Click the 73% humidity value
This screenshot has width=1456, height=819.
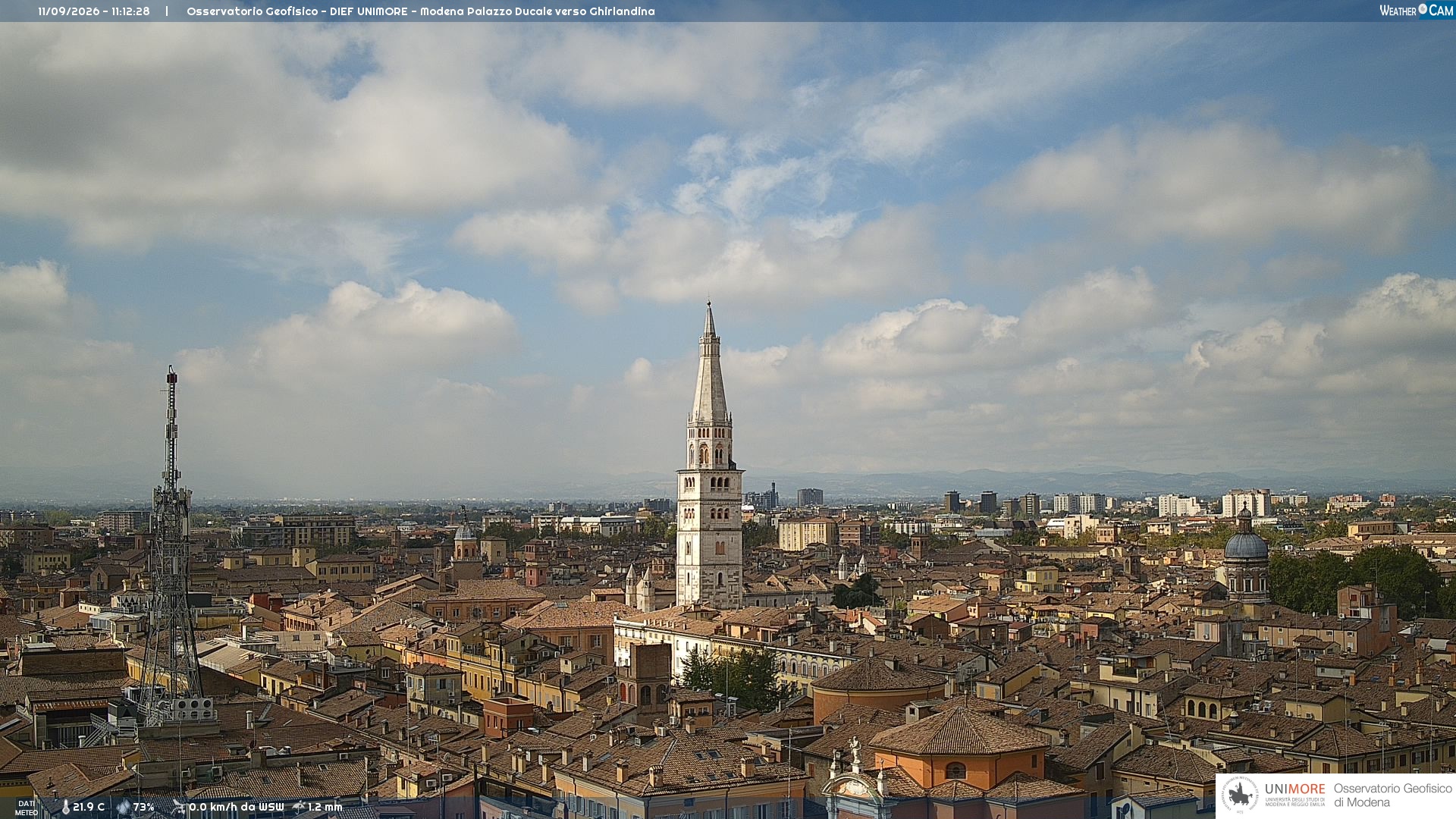coord(143,808)
